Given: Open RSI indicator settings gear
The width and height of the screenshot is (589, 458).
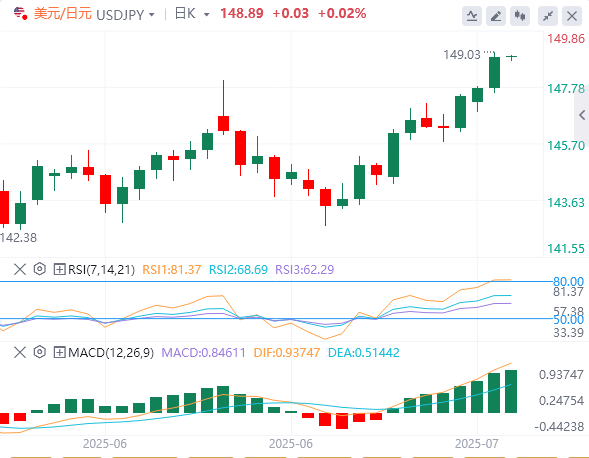Looking at the screenshot, I should pos(39,269).
